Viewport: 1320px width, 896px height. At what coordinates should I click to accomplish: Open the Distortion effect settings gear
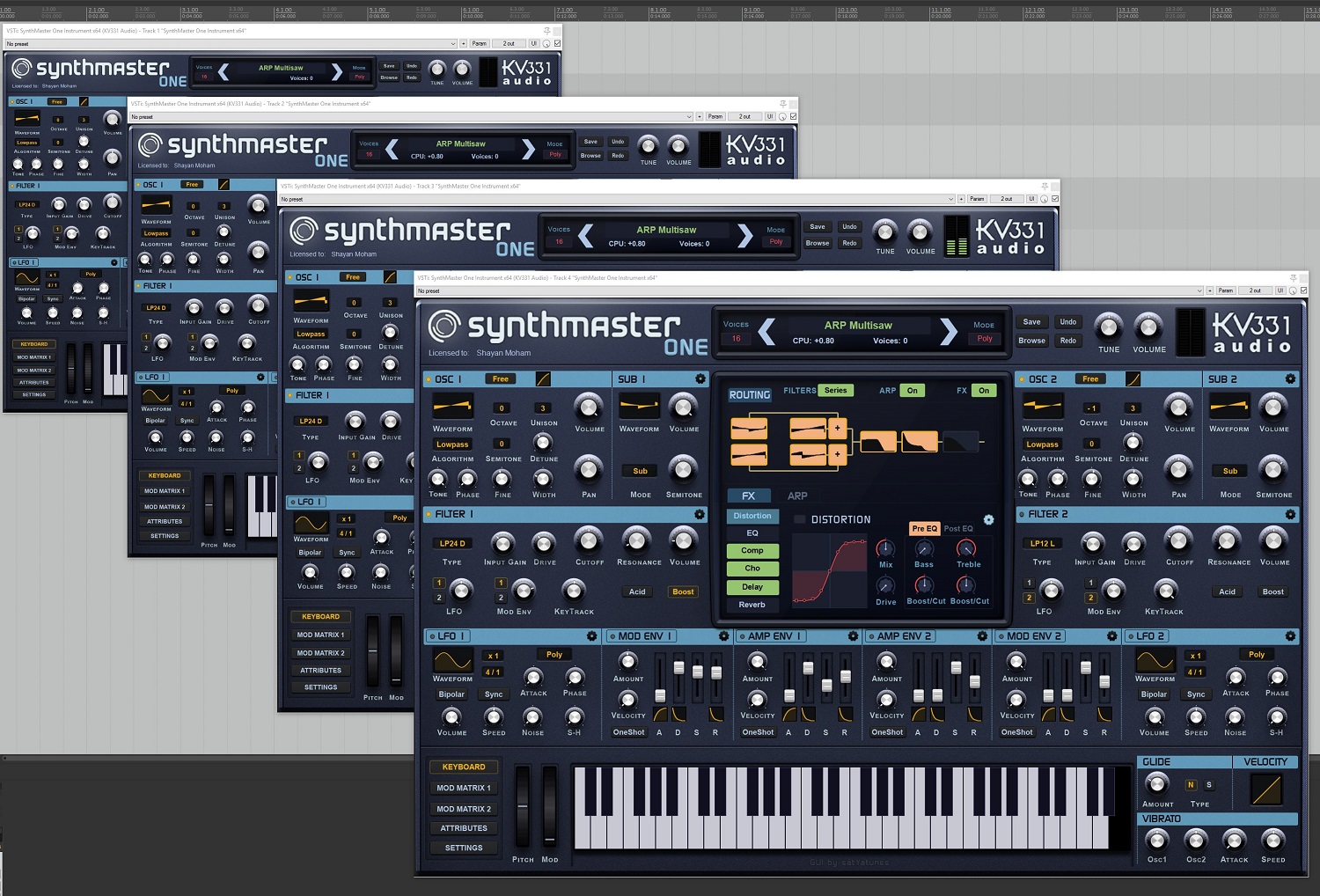(988, 520)
